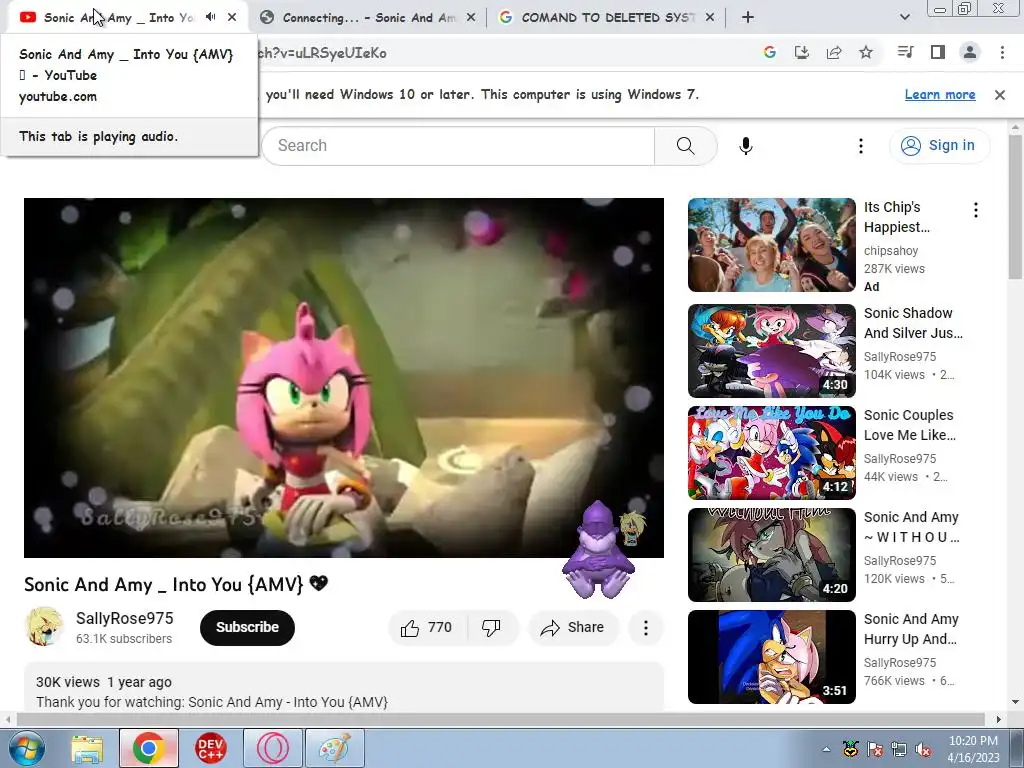Dislike the video

[491, 628]
